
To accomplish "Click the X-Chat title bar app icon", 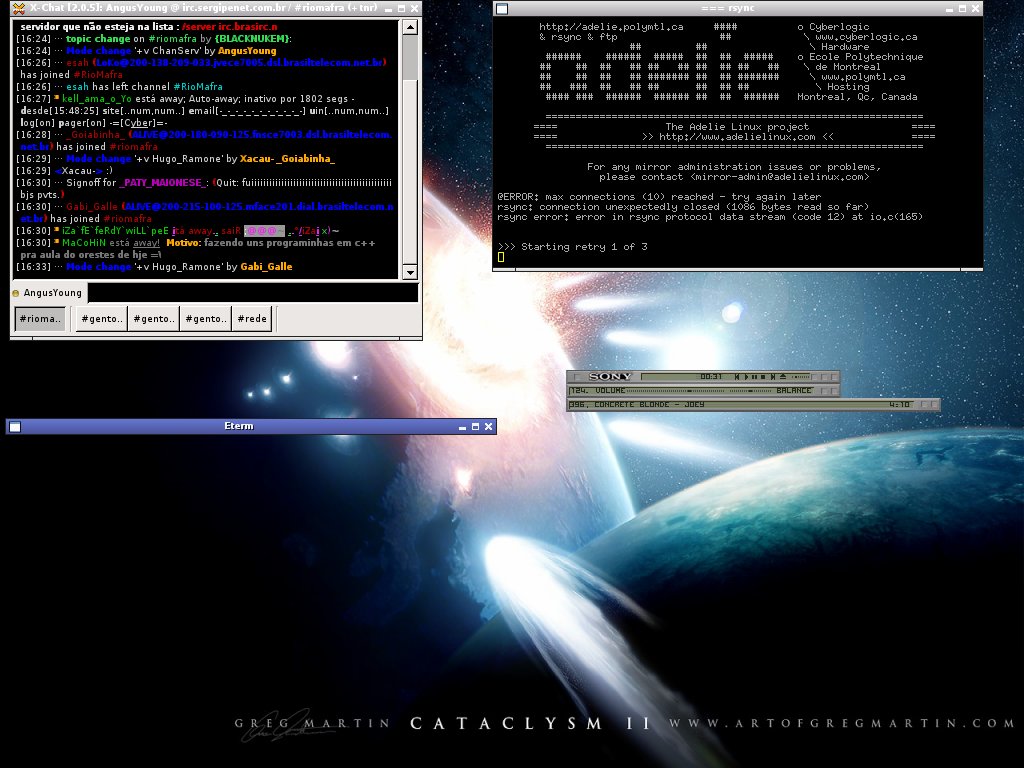I will (19, 8).
